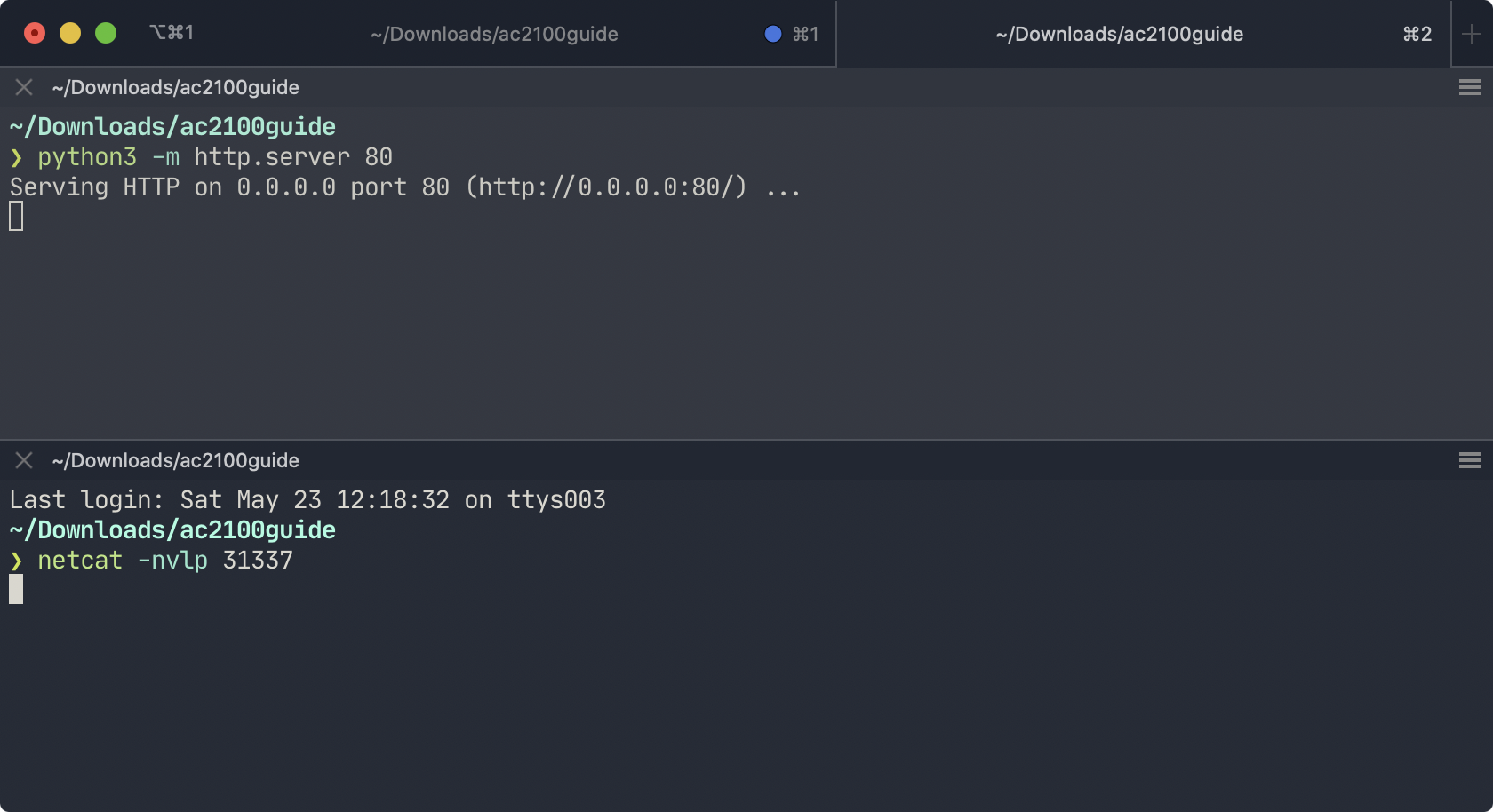The height and width of the screenshot is (812, 1493).
Task: Click the hollow cursor in top pane
Action: 16,216
